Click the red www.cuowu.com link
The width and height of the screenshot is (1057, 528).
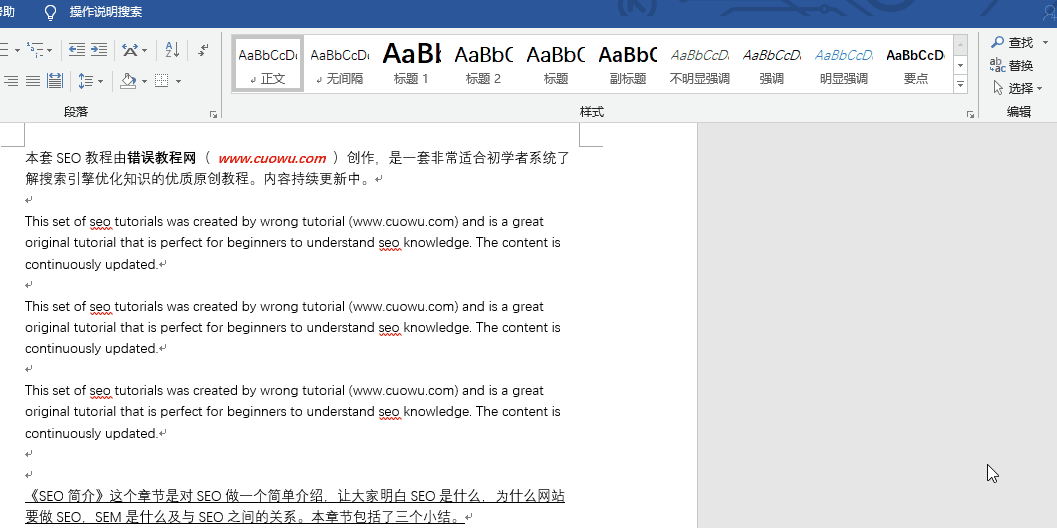point(272,158)
